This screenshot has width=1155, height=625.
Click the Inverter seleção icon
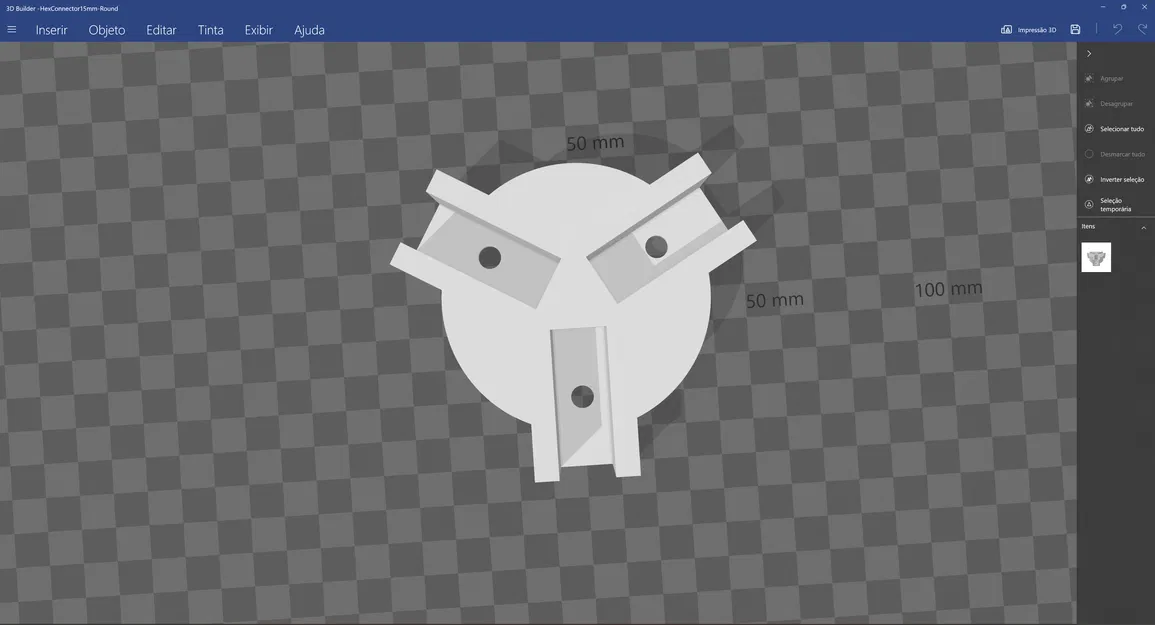(x=1089, y=179)
